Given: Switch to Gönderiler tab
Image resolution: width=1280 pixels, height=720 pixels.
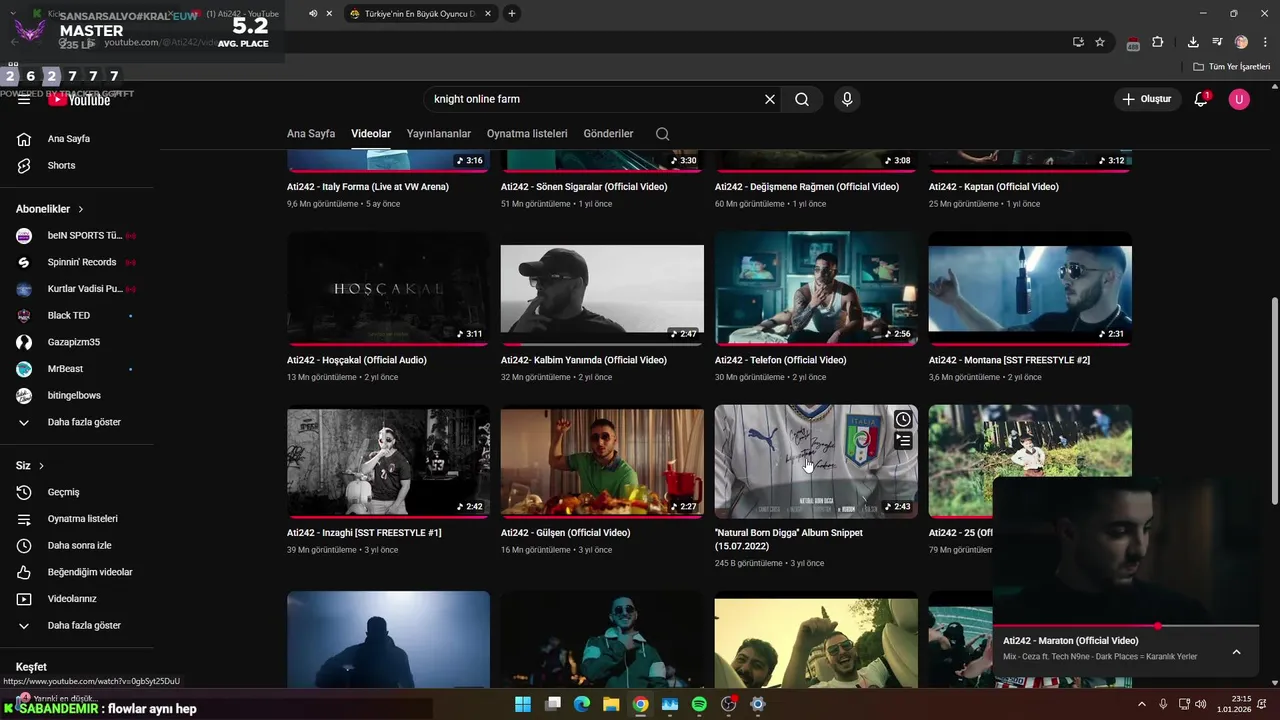Looking at the screenshot, I should point(608,134).
